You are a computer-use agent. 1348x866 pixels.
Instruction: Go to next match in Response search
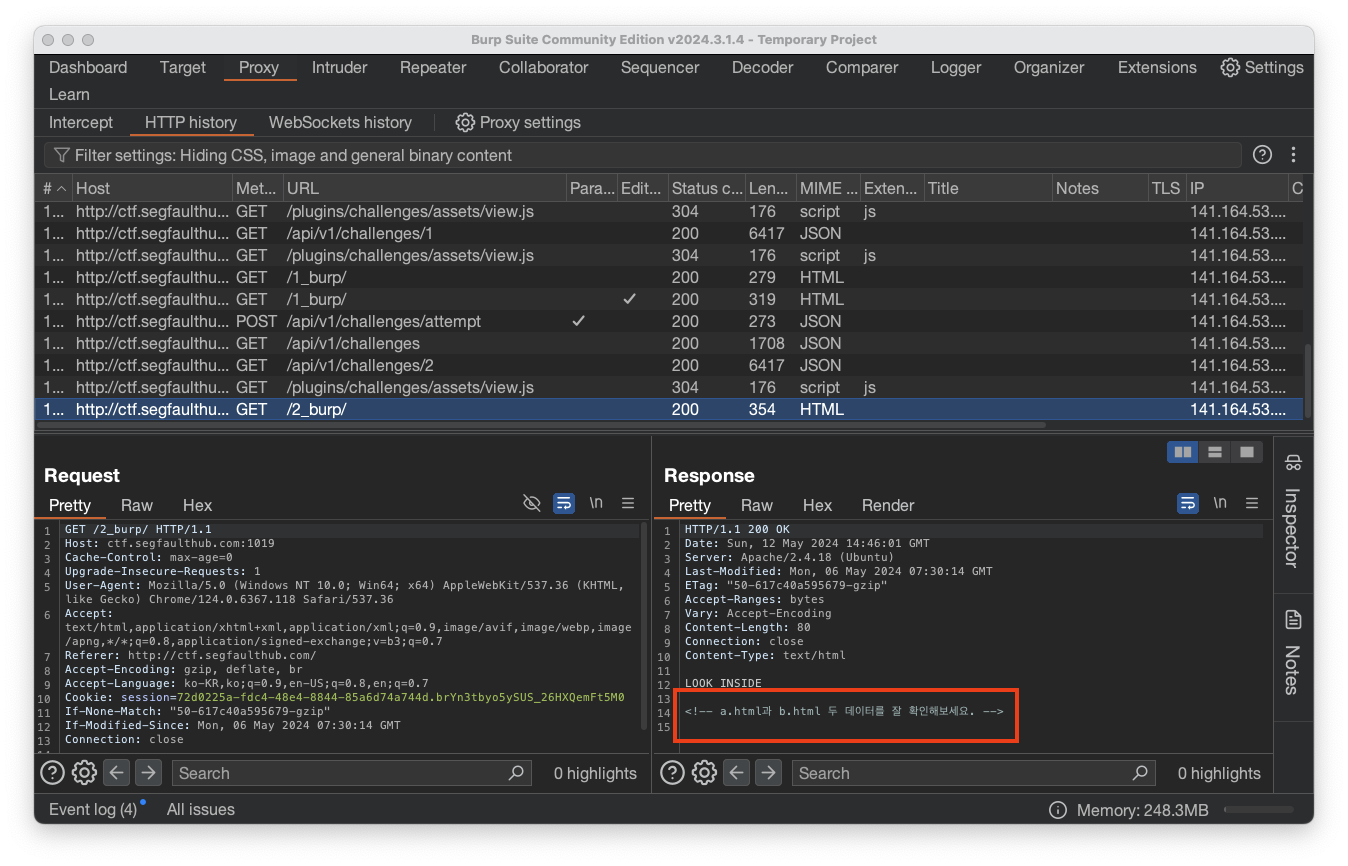(x=768, y=773)
